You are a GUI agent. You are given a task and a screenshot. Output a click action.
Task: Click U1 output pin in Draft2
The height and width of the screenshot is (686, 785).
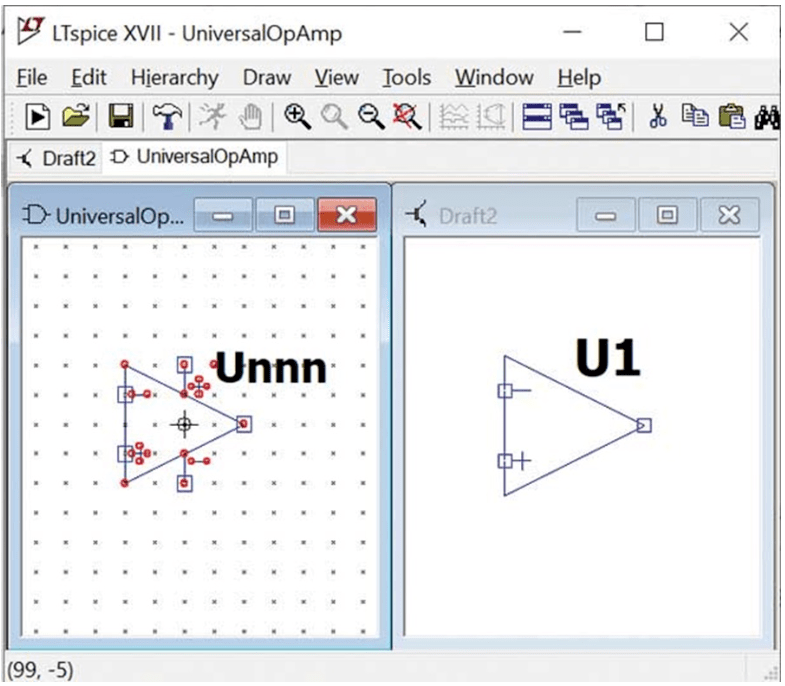(x=644, y=426)
